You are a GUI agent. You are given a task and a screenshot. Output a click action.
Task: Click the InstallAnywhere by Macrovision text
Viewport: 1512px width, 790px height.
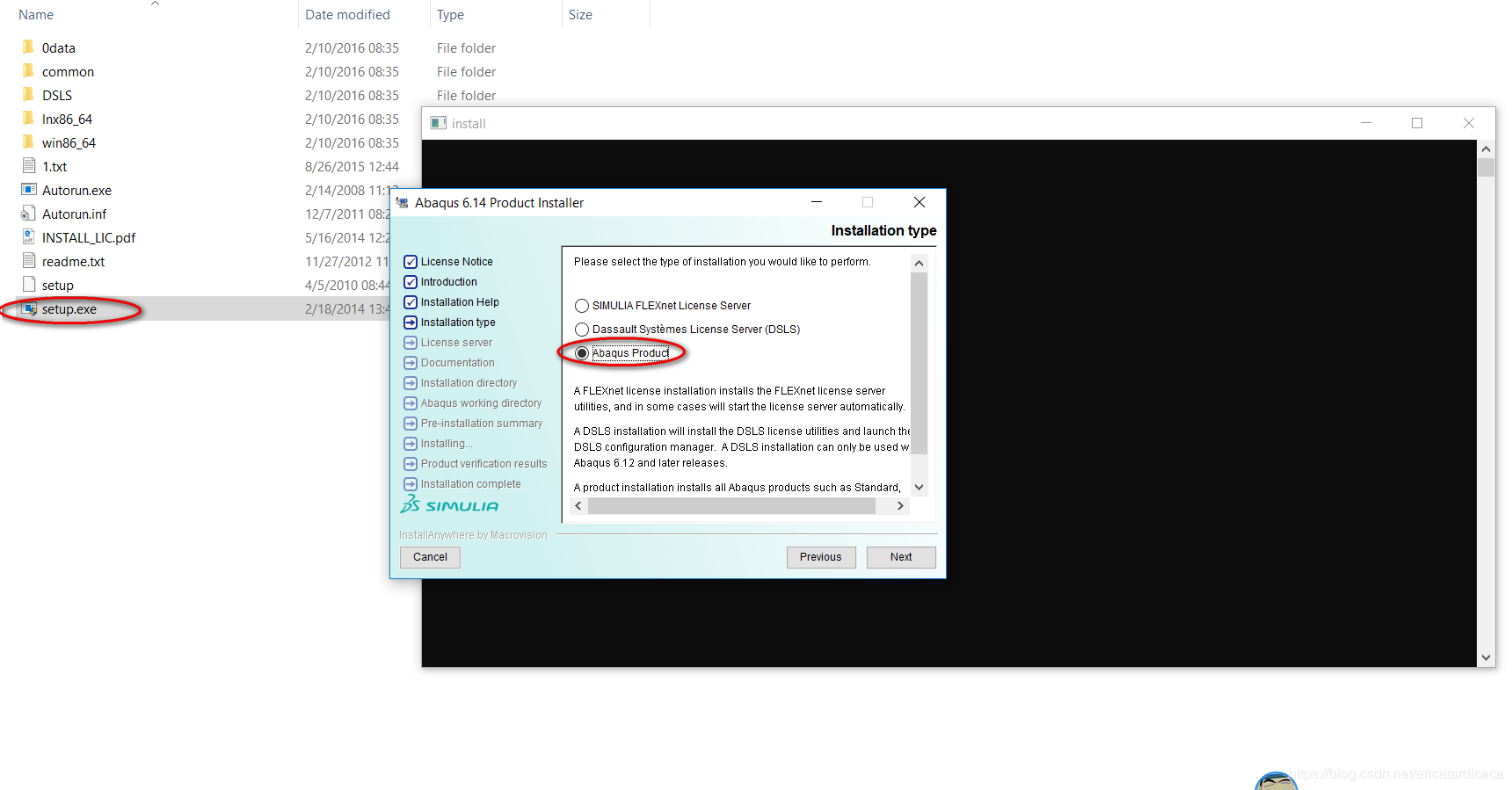473,535
